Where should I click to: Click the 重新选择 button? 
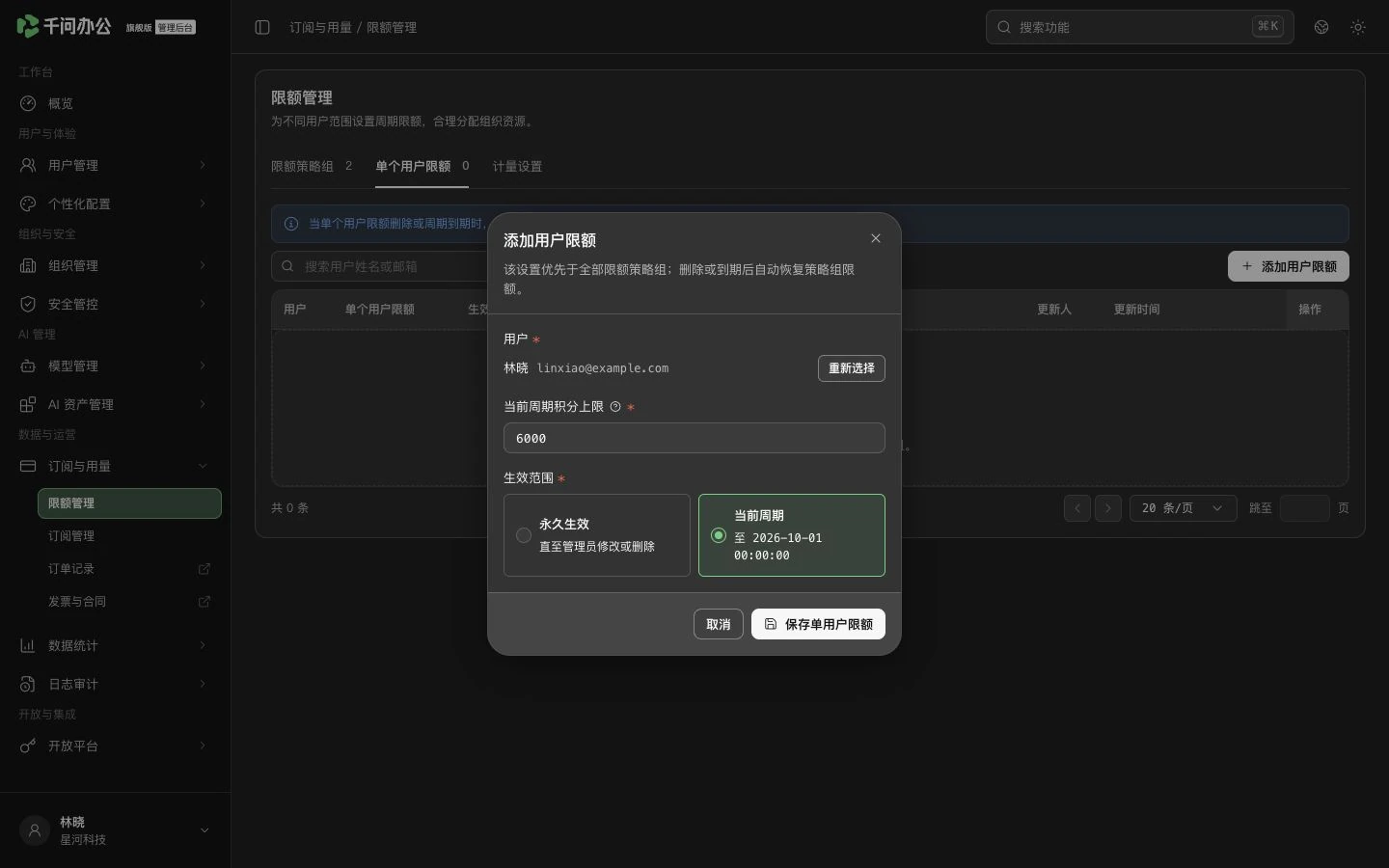(852, 368)
